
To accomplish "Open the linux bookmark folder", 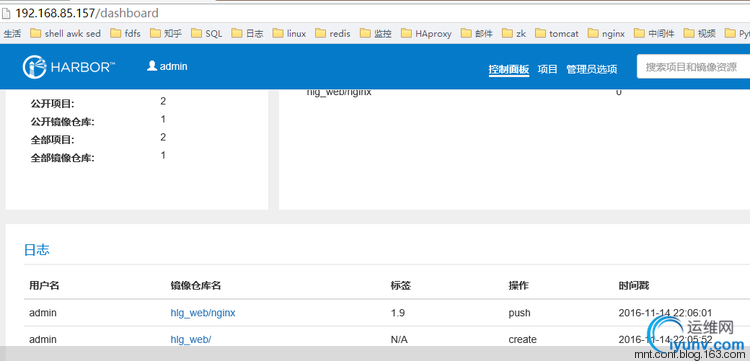I will (289, 33).
